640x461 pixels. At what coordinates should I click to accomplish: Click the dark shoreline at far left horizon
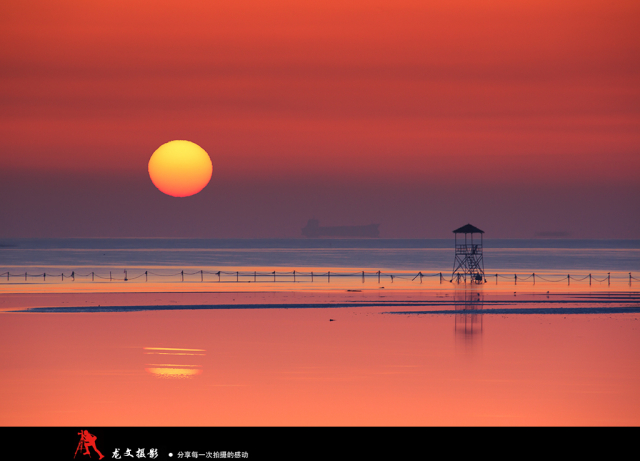pos(8,243)
